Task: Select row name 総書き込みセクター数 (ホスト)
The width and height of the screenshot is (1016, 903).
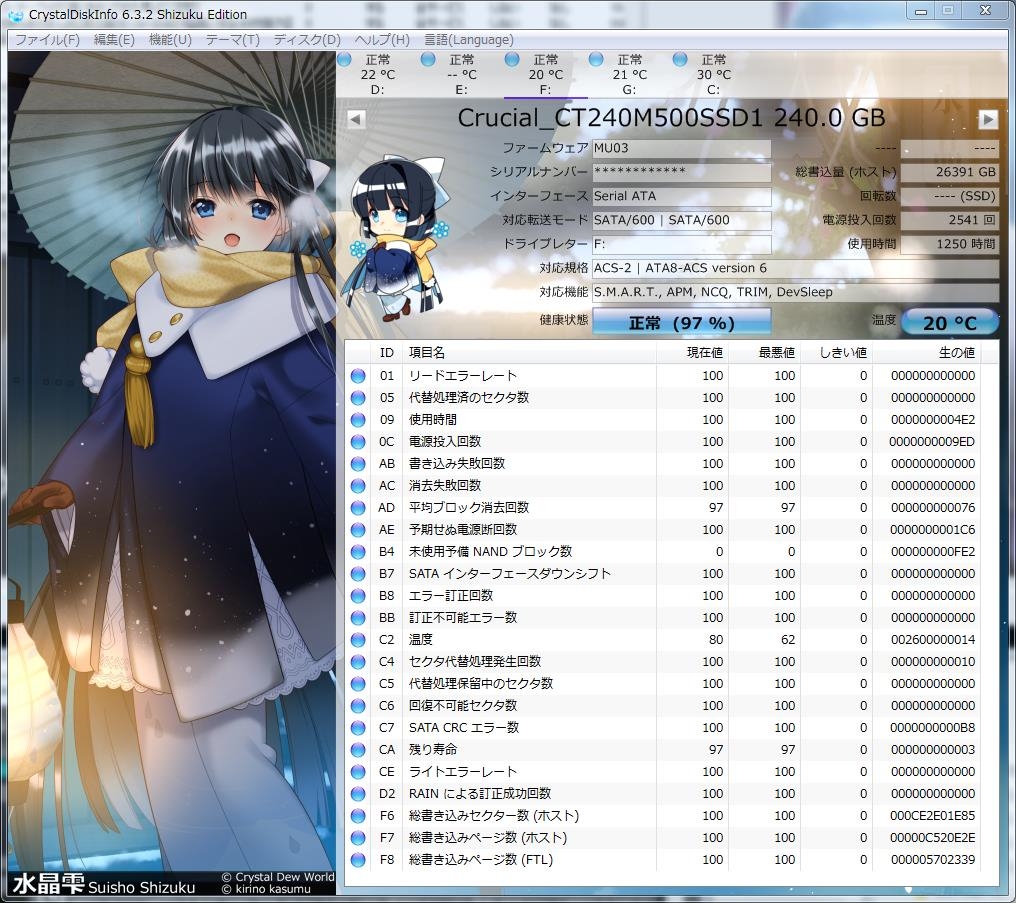Action: point(494,816)
